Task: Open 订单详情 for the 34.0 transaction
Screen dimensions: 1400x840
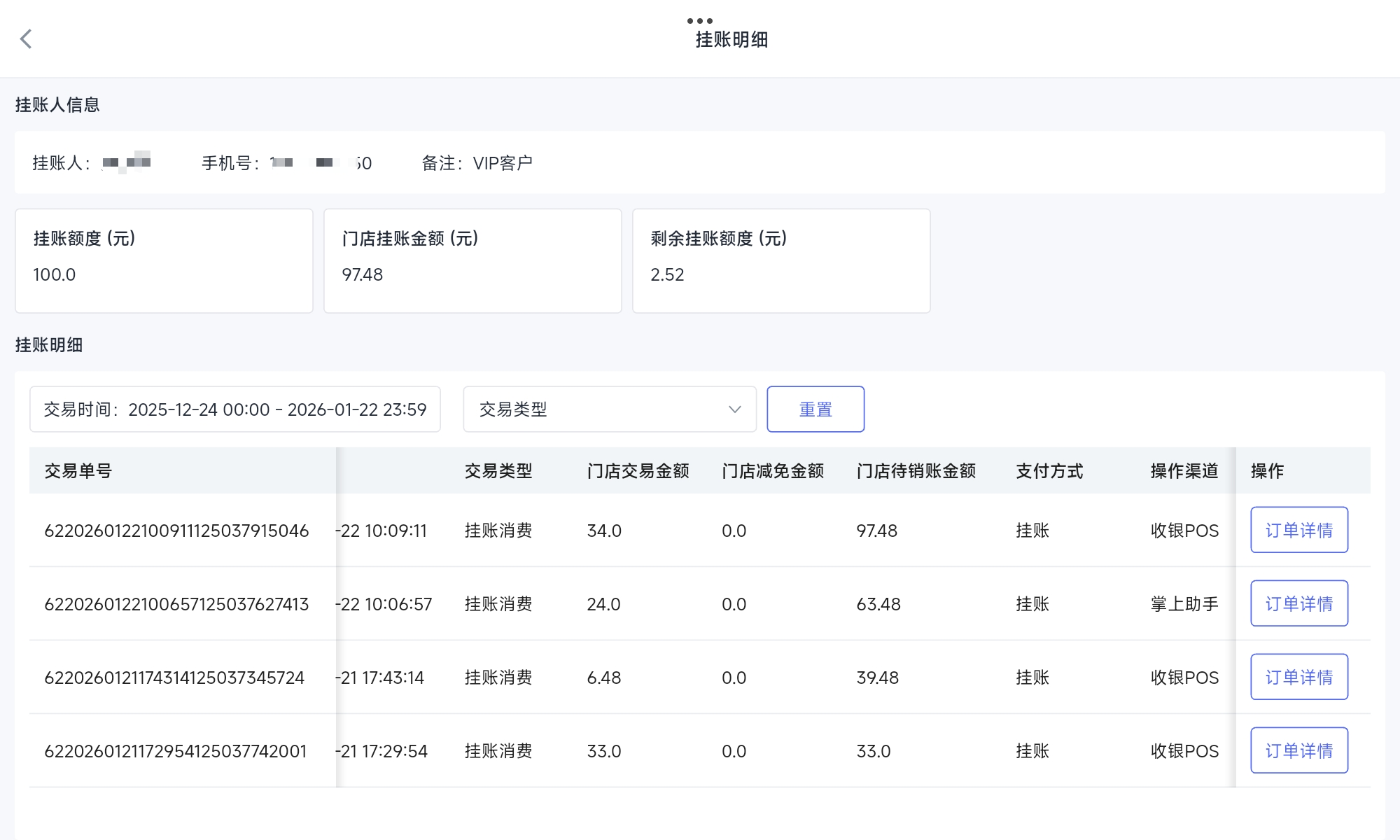Action: (1298, 531)
